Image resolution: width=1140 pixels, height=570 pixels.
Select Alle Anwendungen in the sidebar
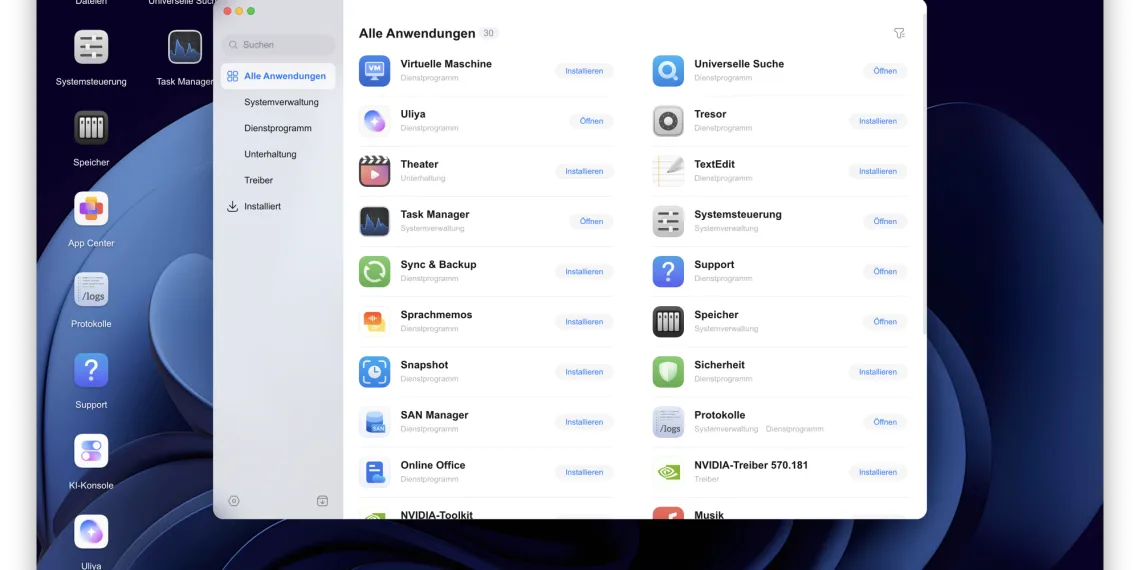click(278, 76)
